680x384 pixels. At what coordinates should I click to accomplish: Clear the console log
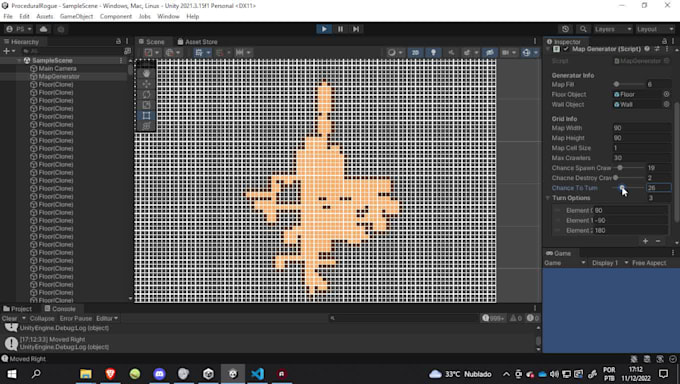[x=9, y=318]
